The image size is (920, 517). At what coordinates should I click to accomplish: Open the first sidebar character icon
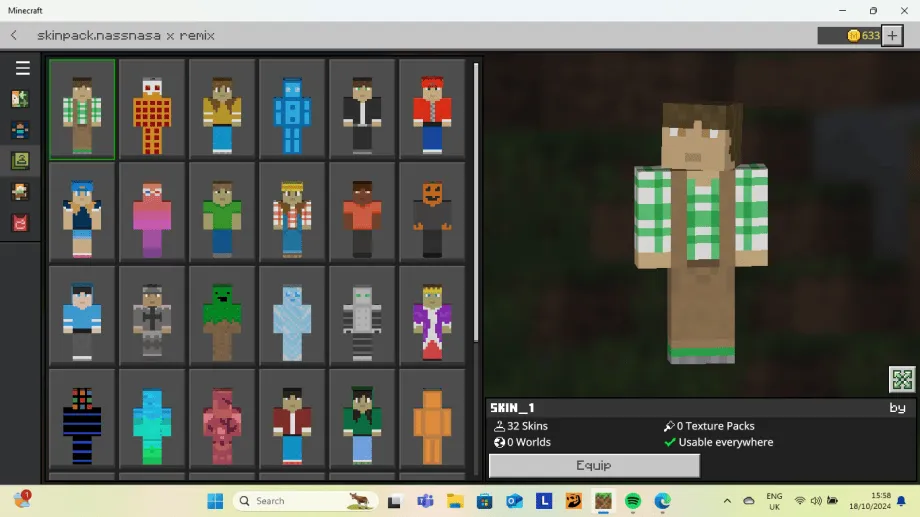point(20,99)
